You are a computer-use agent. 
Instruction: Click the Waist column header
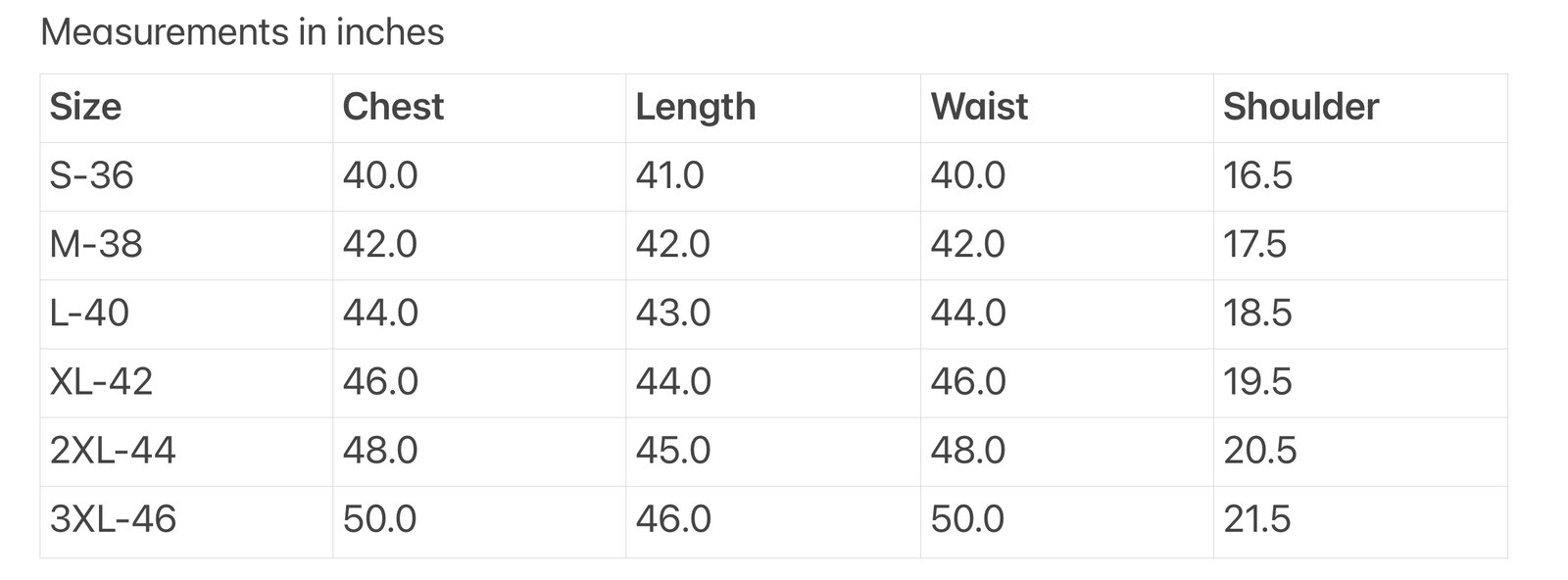click(x=979, y=107)
